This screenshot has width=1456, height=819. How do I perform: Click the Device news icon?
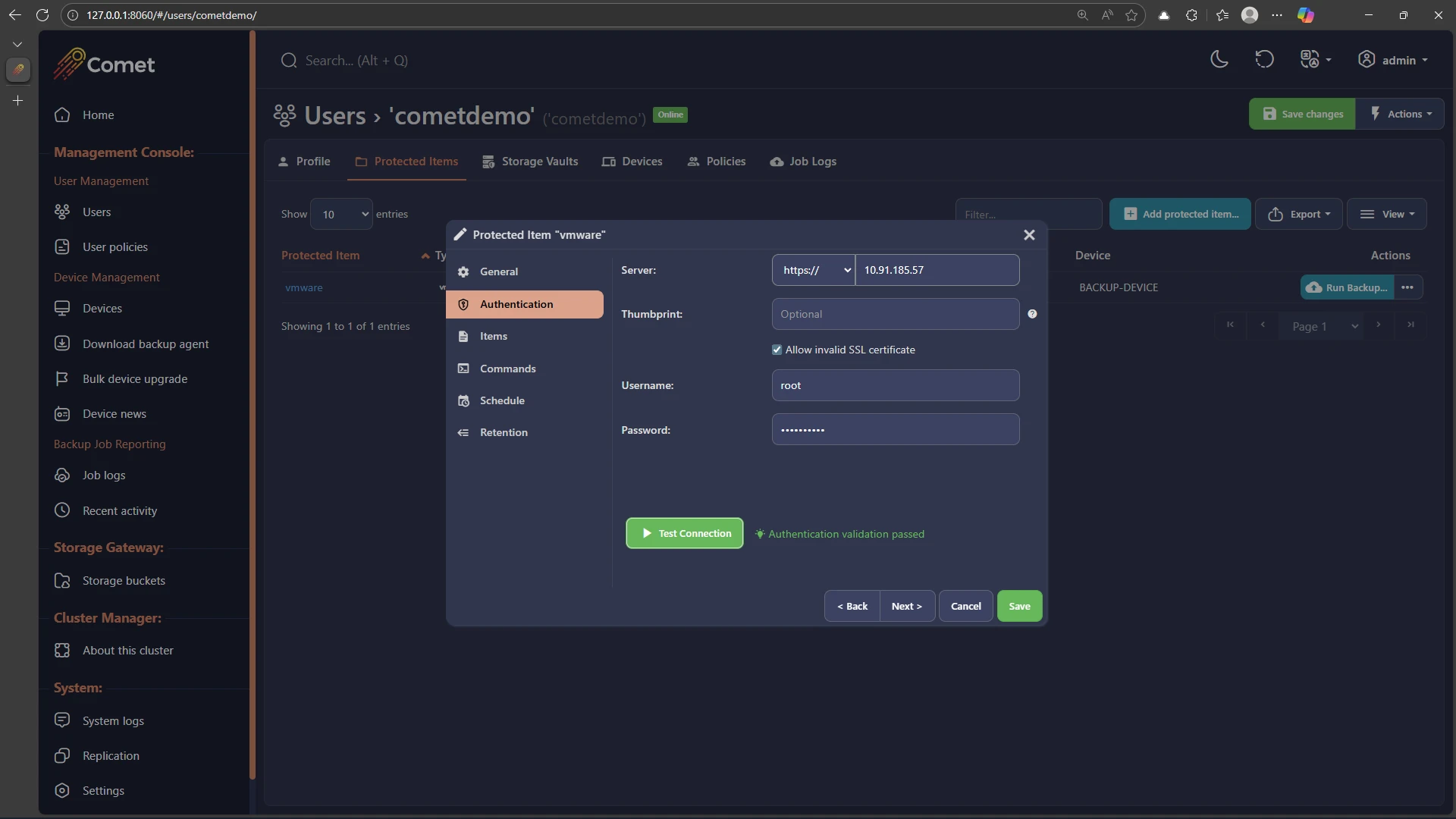[x=62, y=414]
